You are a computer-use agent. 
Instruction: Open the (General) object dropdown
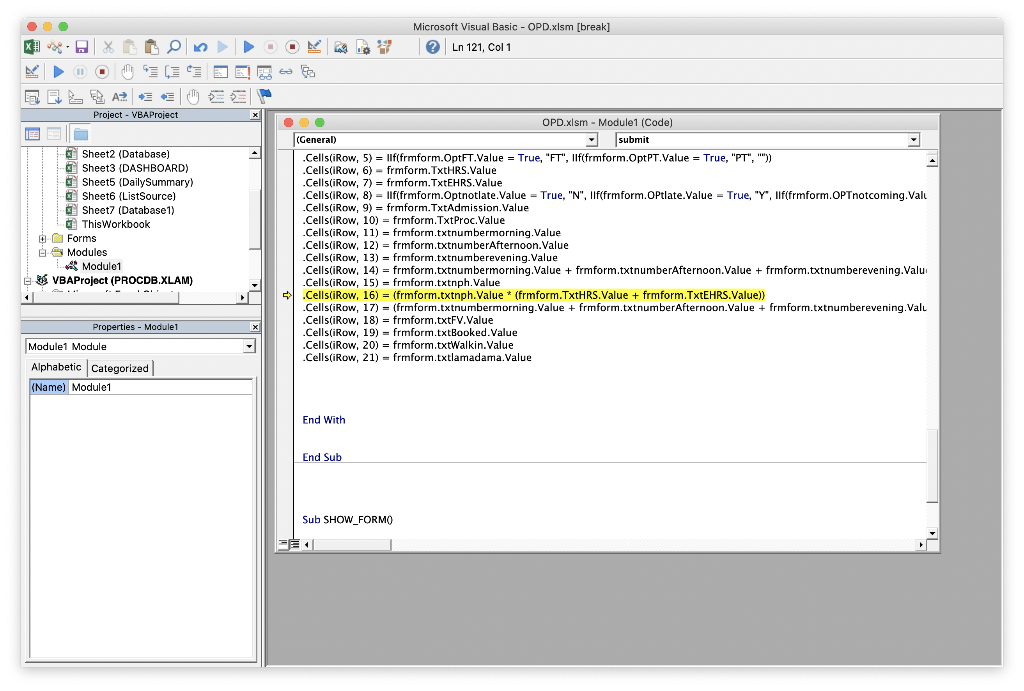(590, 140)
